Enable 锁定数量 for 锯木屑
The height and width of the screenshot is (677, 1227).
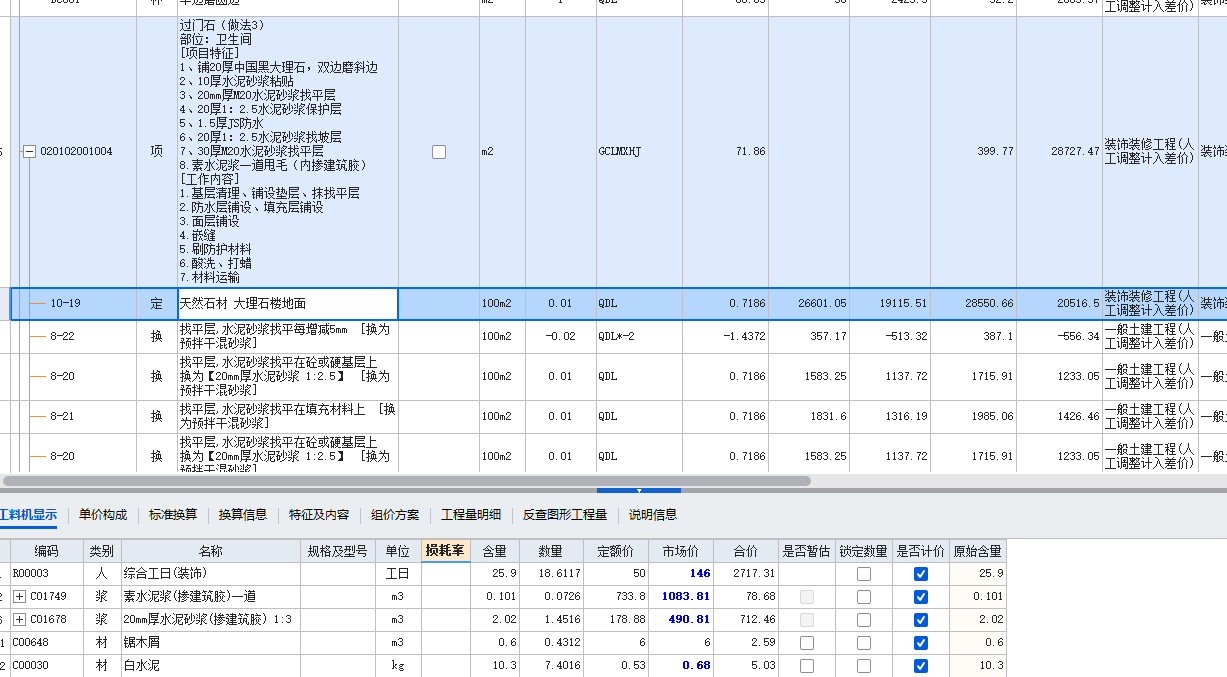tap(866, 643)
